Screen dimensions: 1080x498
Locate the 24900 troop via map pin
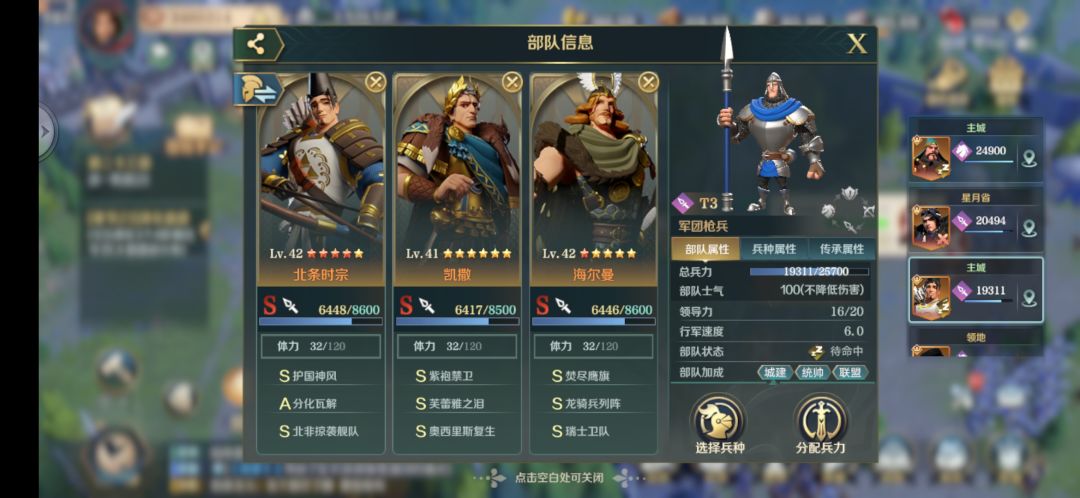(x=1029, y=159)
